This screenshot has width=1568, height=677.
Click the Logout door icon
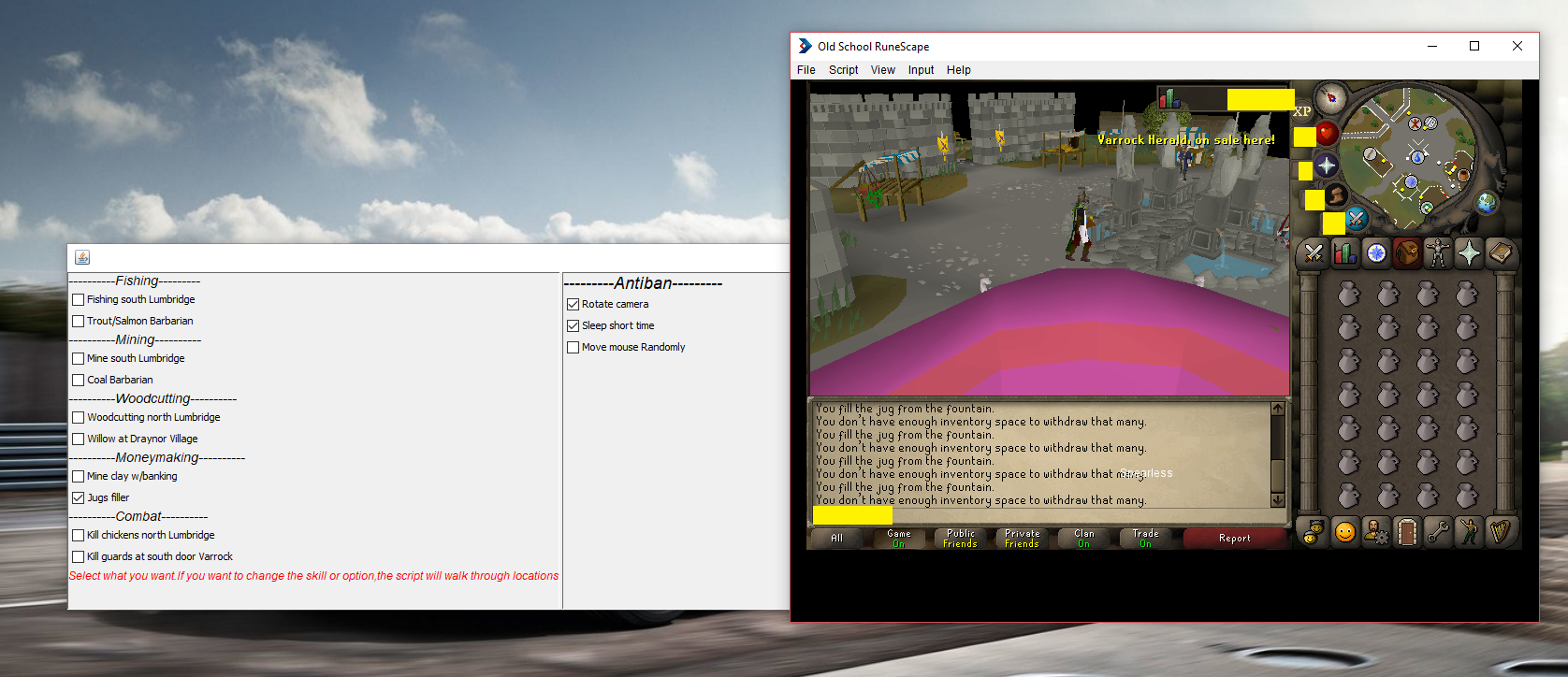point(1407,532)
